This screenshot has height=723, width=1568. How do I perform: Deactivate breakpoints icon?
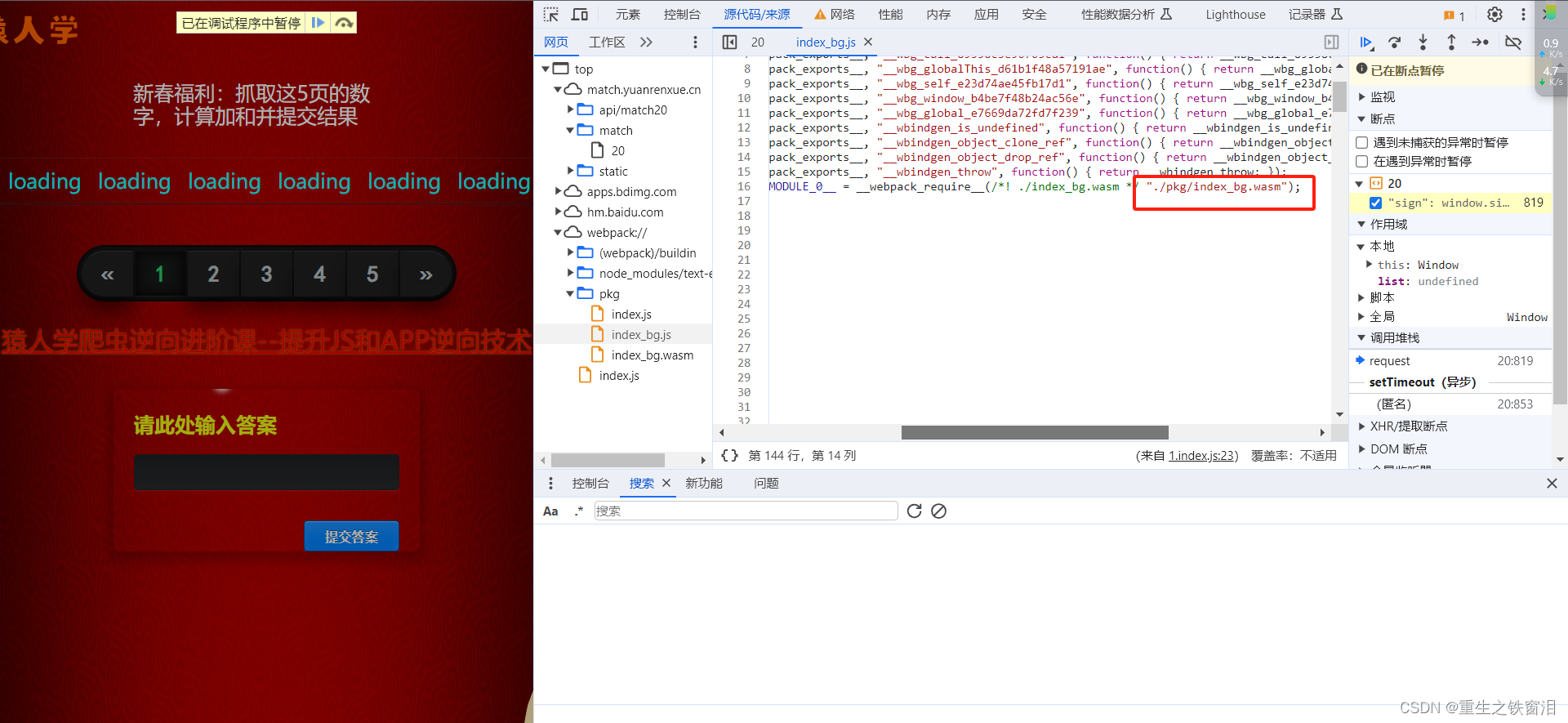point(1513,42)
